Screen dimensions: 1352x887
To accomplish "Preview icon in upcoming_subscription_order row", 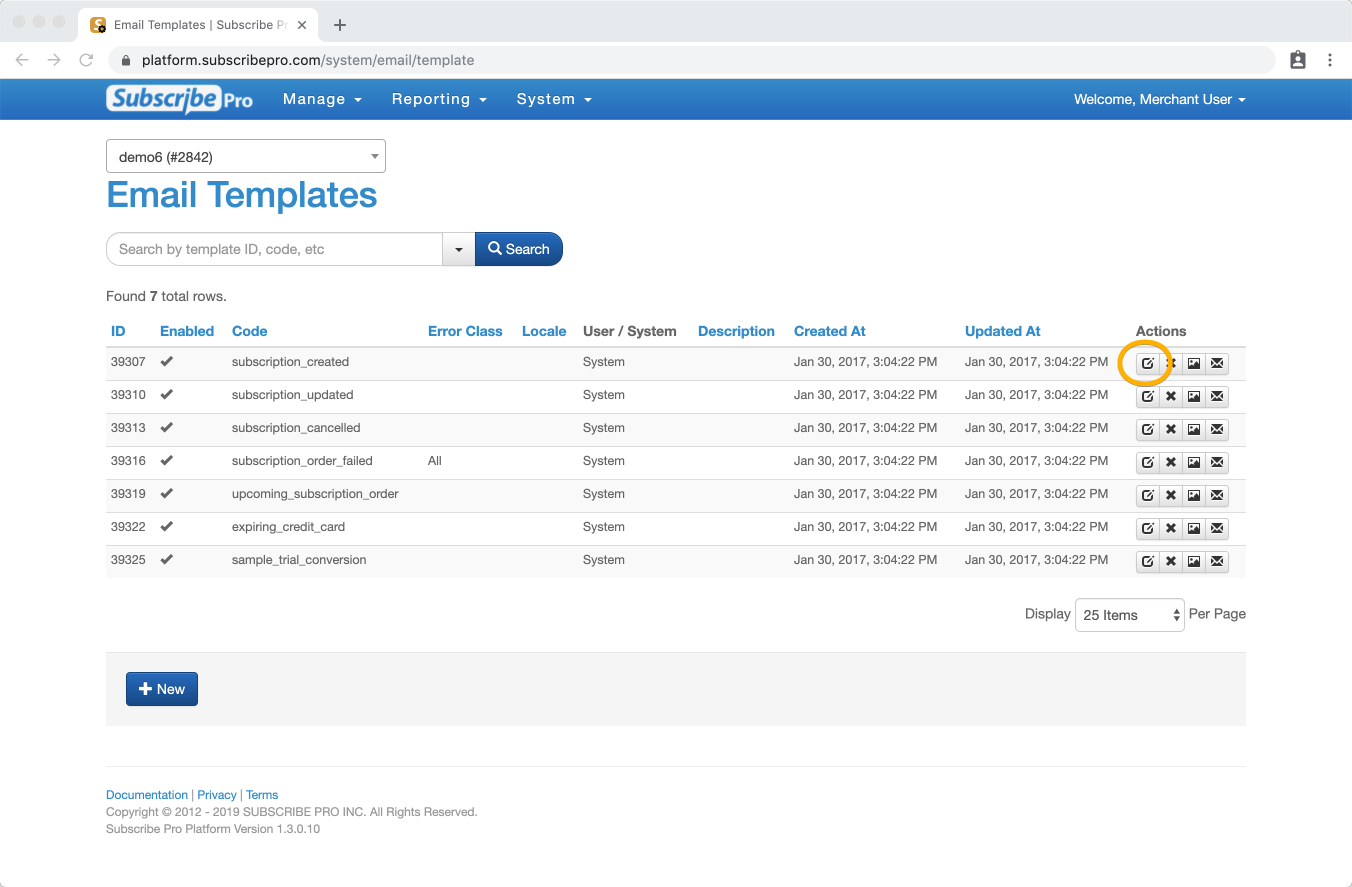I will point(1194,496).
